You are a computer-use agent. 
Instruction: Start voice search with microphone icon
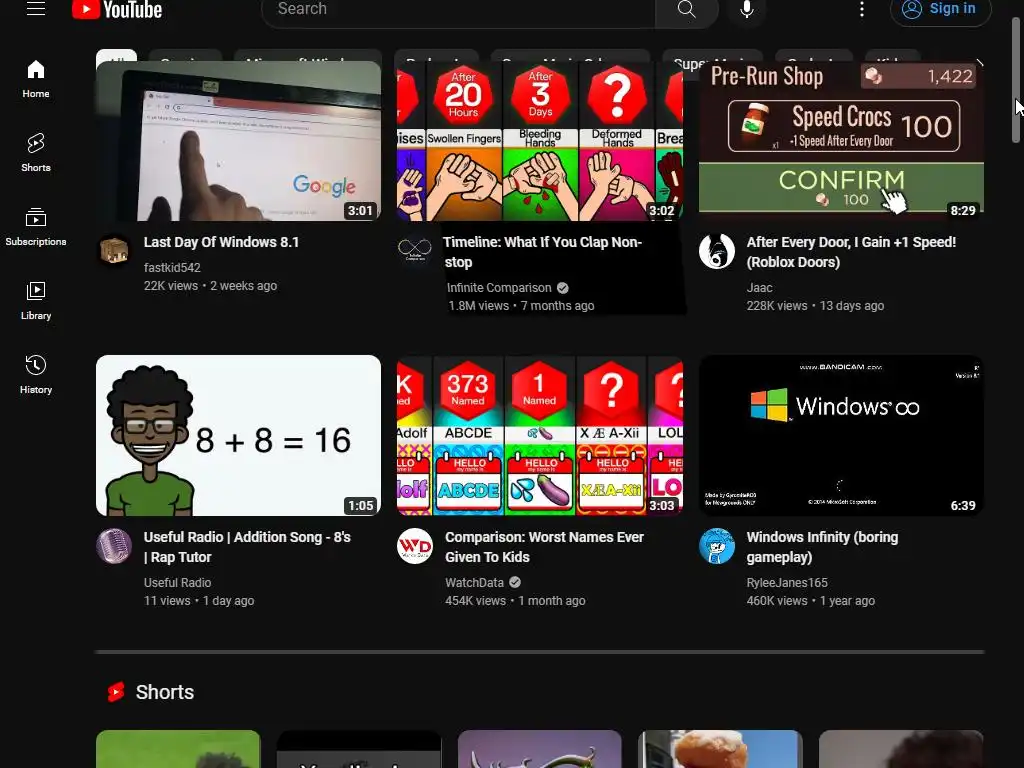coord(747,9)
